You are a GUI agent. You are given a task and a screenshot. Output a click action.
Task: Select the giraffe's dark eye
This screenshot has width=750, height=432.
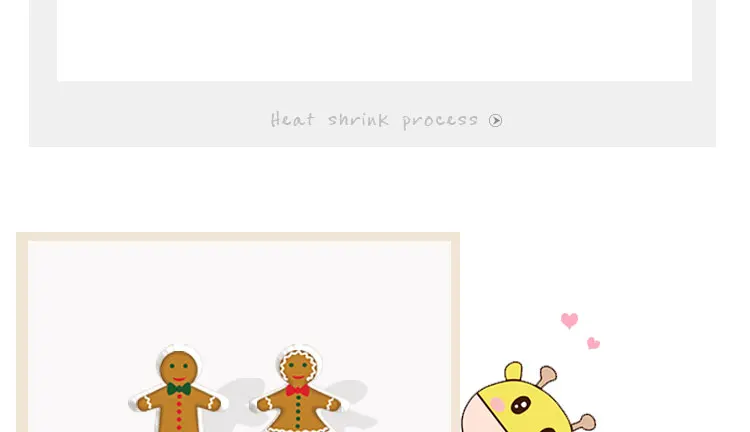coord(520,405)
